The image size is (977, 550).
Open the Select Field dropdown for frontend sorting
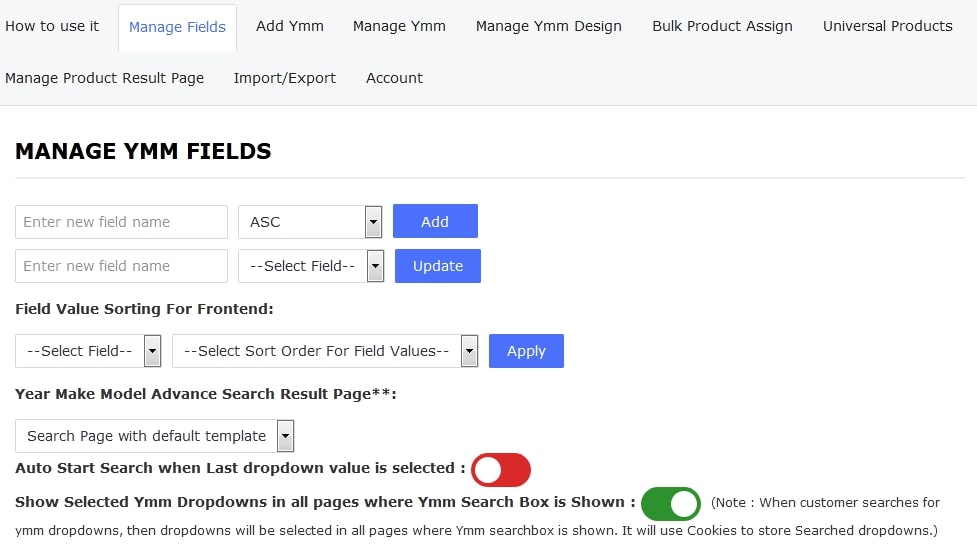88,351
